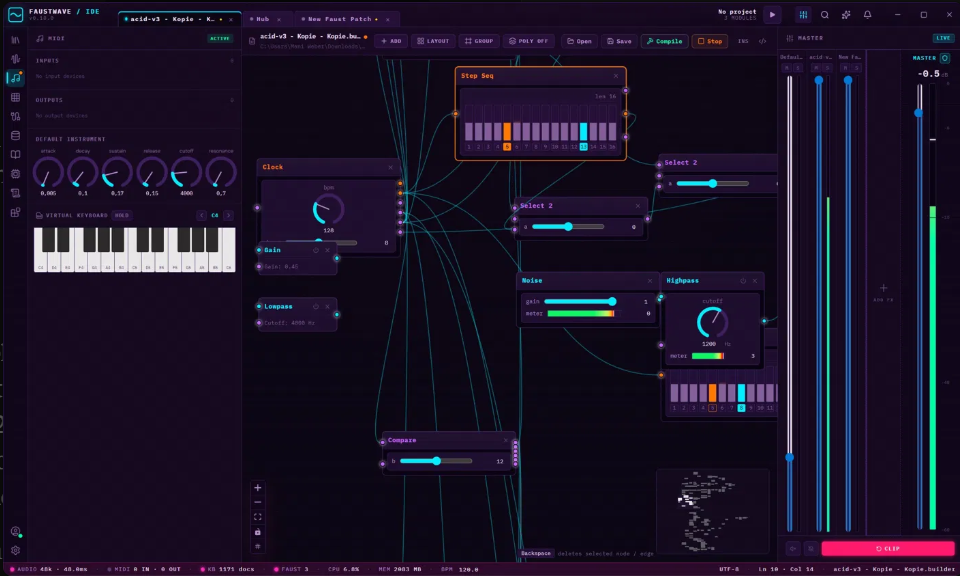This screenshot has width=960, height=576.
Task: Switch to the acid-v3 - Kopie tab
Action: [172, 19]
